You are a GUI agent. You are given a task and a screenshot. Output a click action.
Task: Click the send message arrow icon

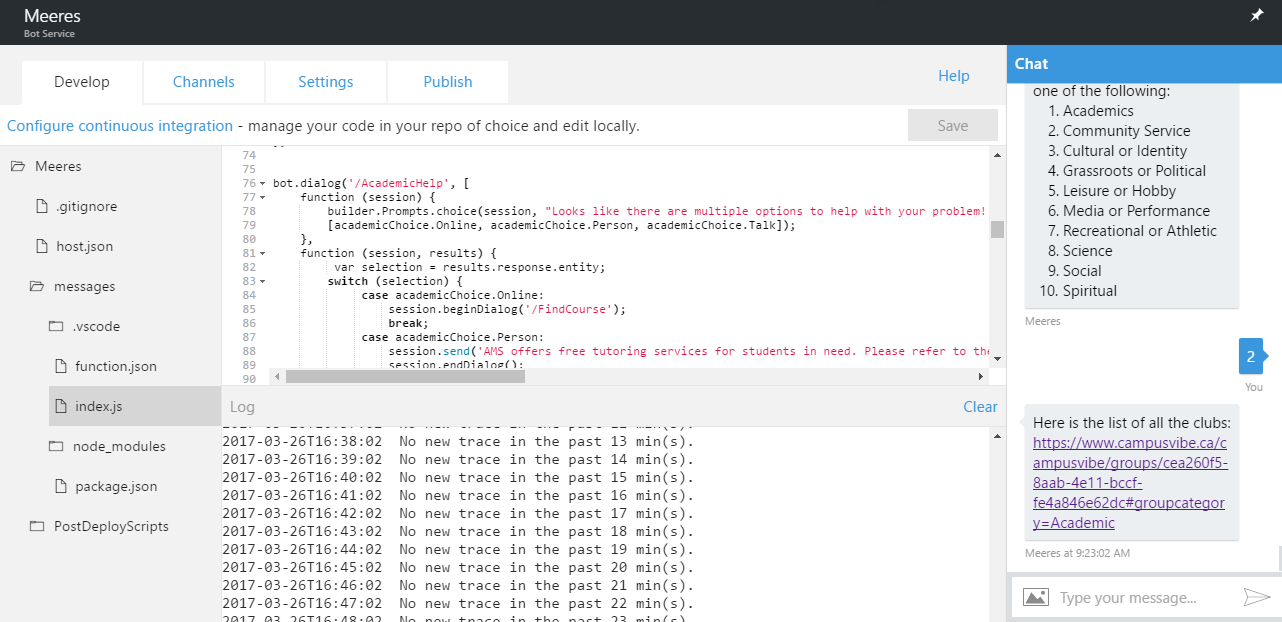tap(1256, 597)
